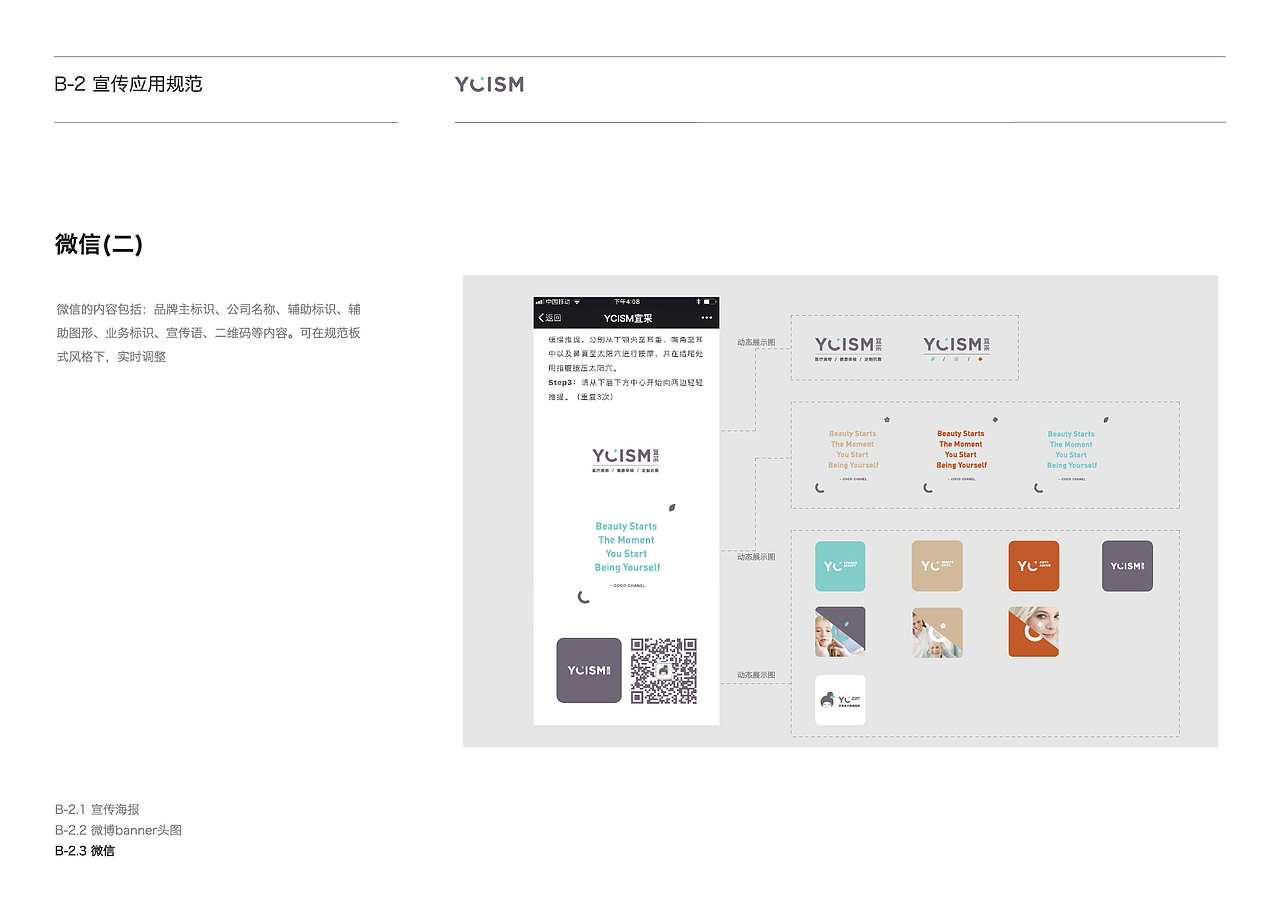The image size is (1280, 905).
Task: Tap the 返回 back arrow in phone header
Action: [x=549, y=318]
